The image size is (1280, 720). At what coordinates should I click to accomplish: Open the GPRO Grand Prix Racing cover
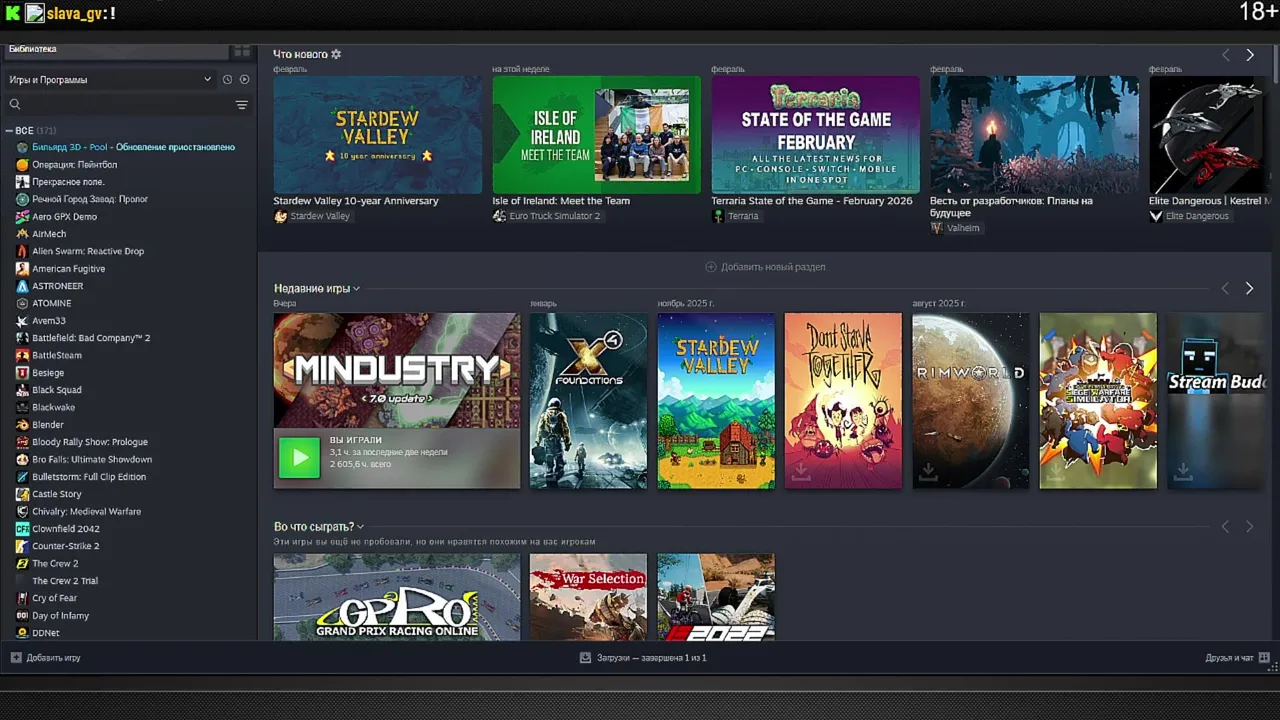coord(397,597)
